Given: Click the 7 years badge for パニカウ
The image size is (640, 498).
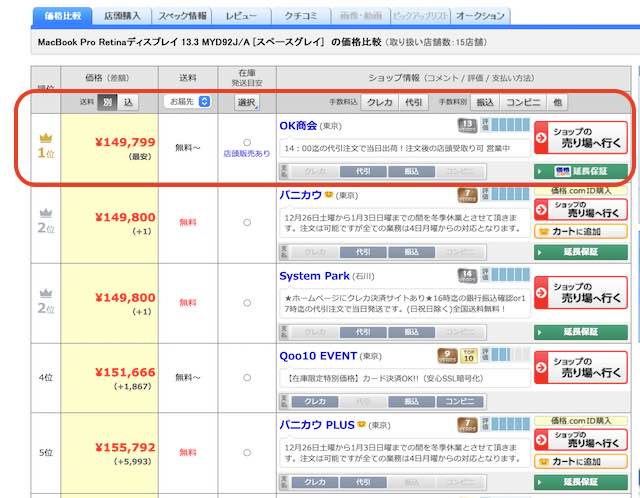Looking at the screenshot, I should 467,195.
